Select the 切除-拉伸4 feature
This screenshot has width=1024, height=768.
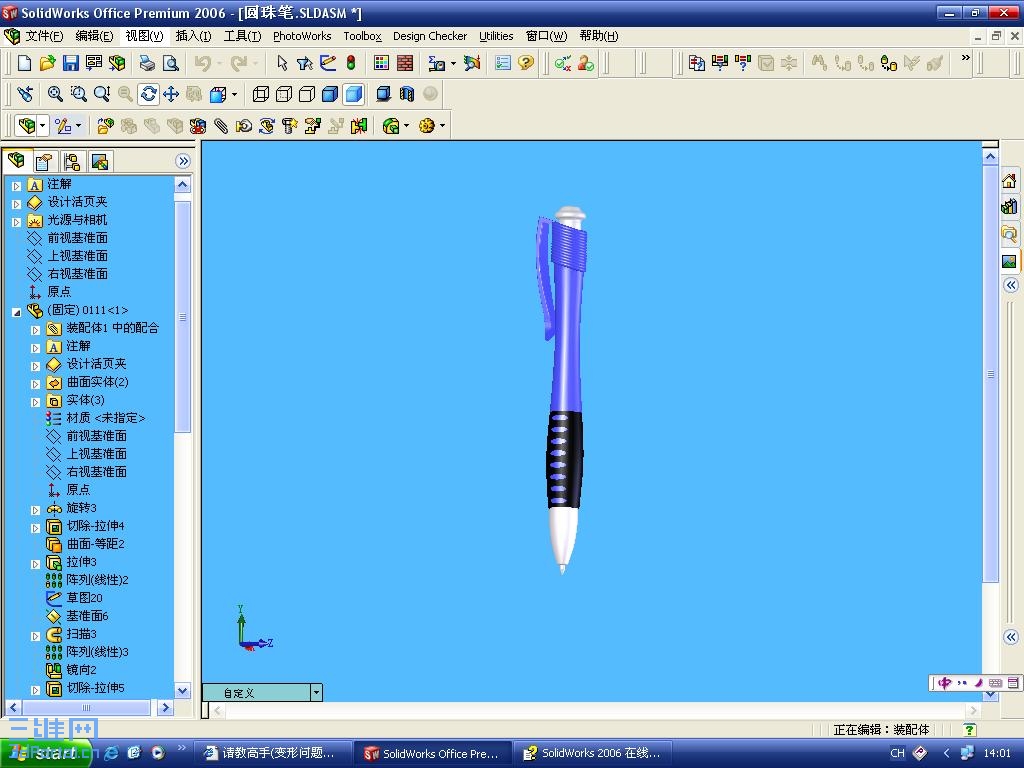[x=95, y=526]
